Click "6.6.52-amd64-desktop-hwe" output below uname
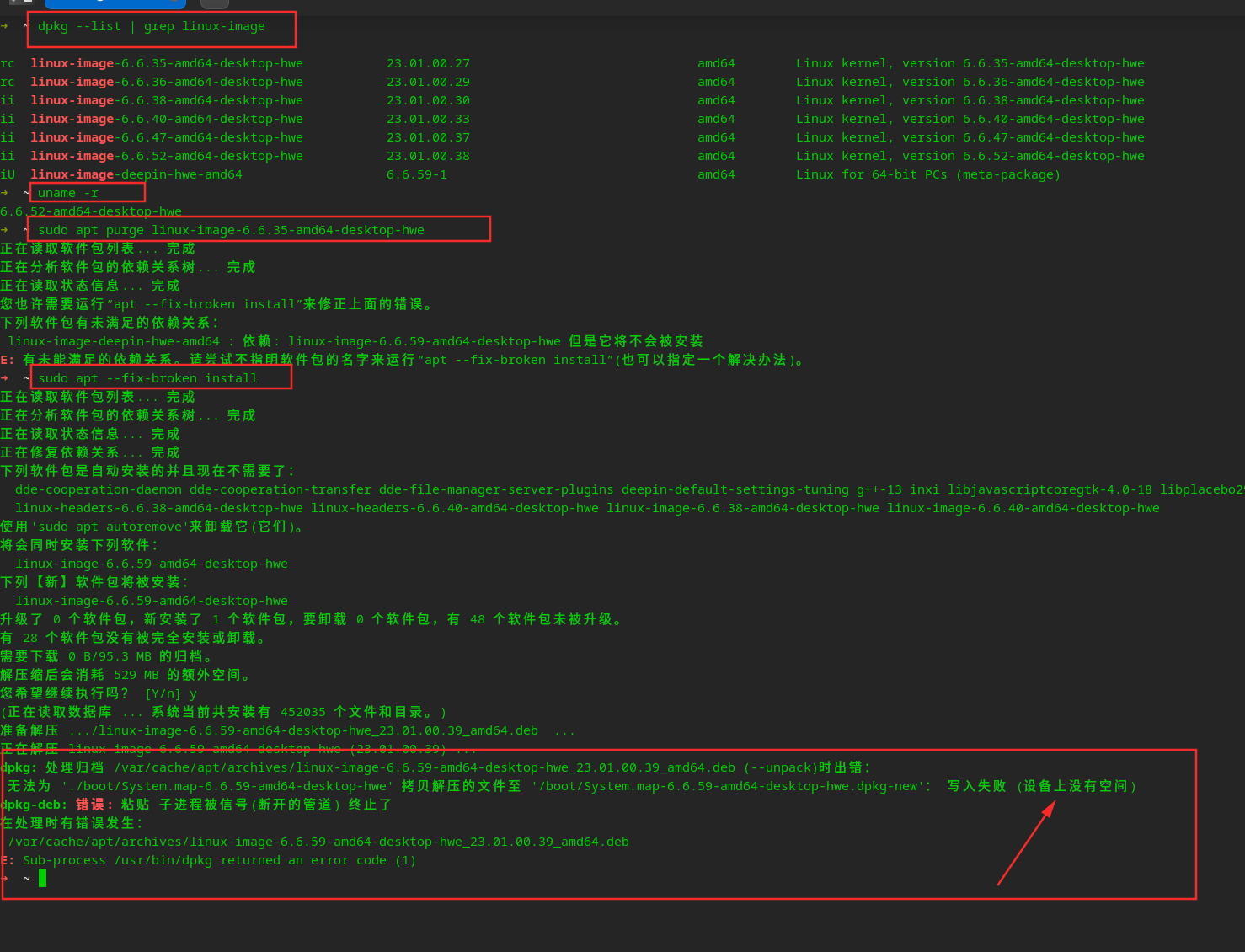This screenshot has width=1245, height=952. 91,211
